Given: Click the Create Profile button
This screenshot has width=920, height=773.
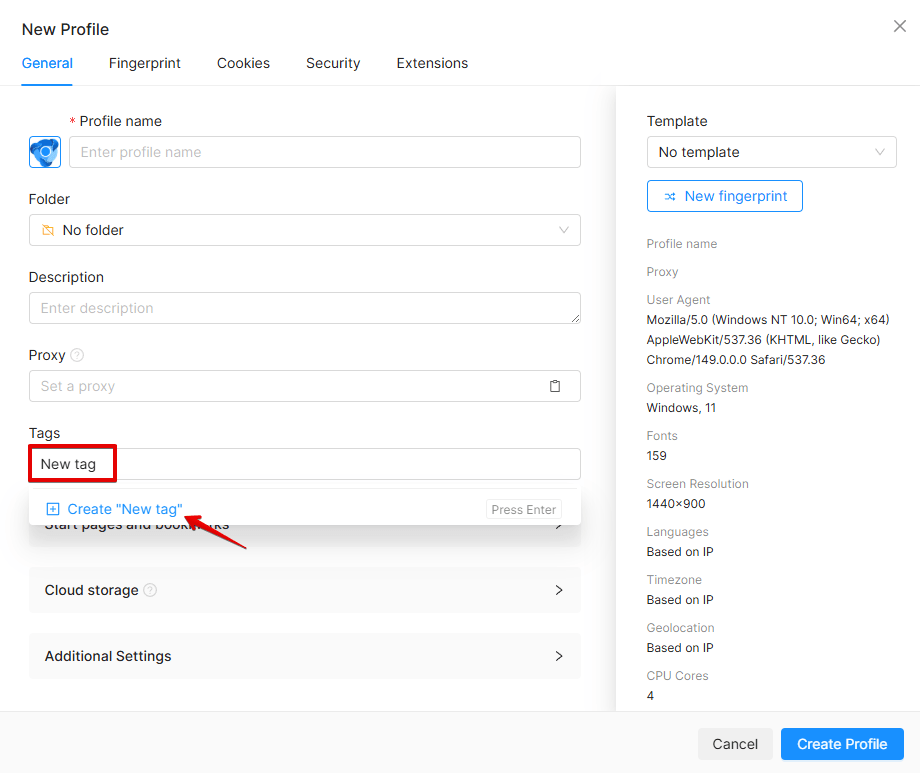Looking at the screenshot, I should 842,744.
